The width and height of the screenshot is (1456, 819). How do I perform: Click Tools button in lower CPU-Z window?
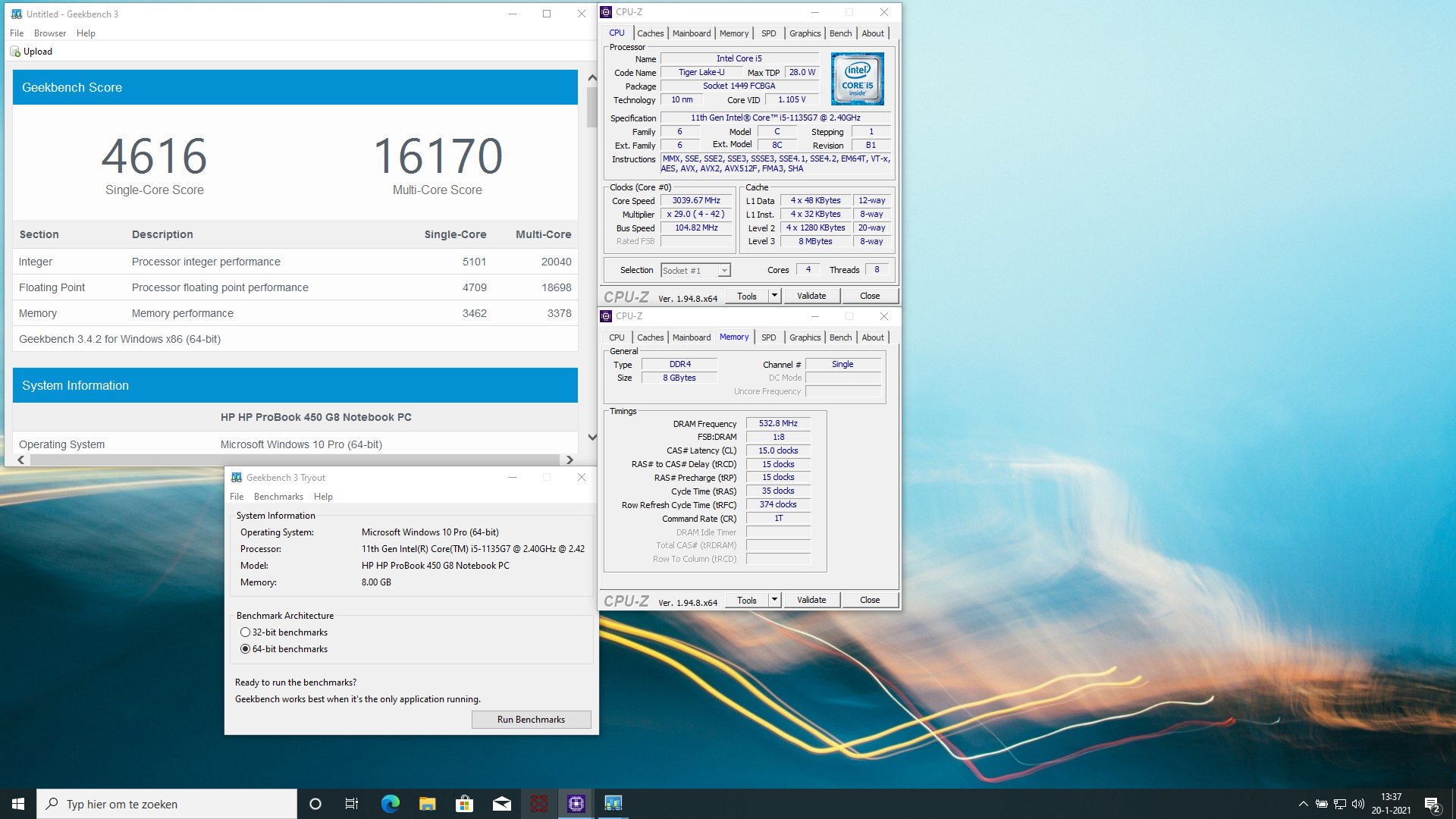pos(747,600)
